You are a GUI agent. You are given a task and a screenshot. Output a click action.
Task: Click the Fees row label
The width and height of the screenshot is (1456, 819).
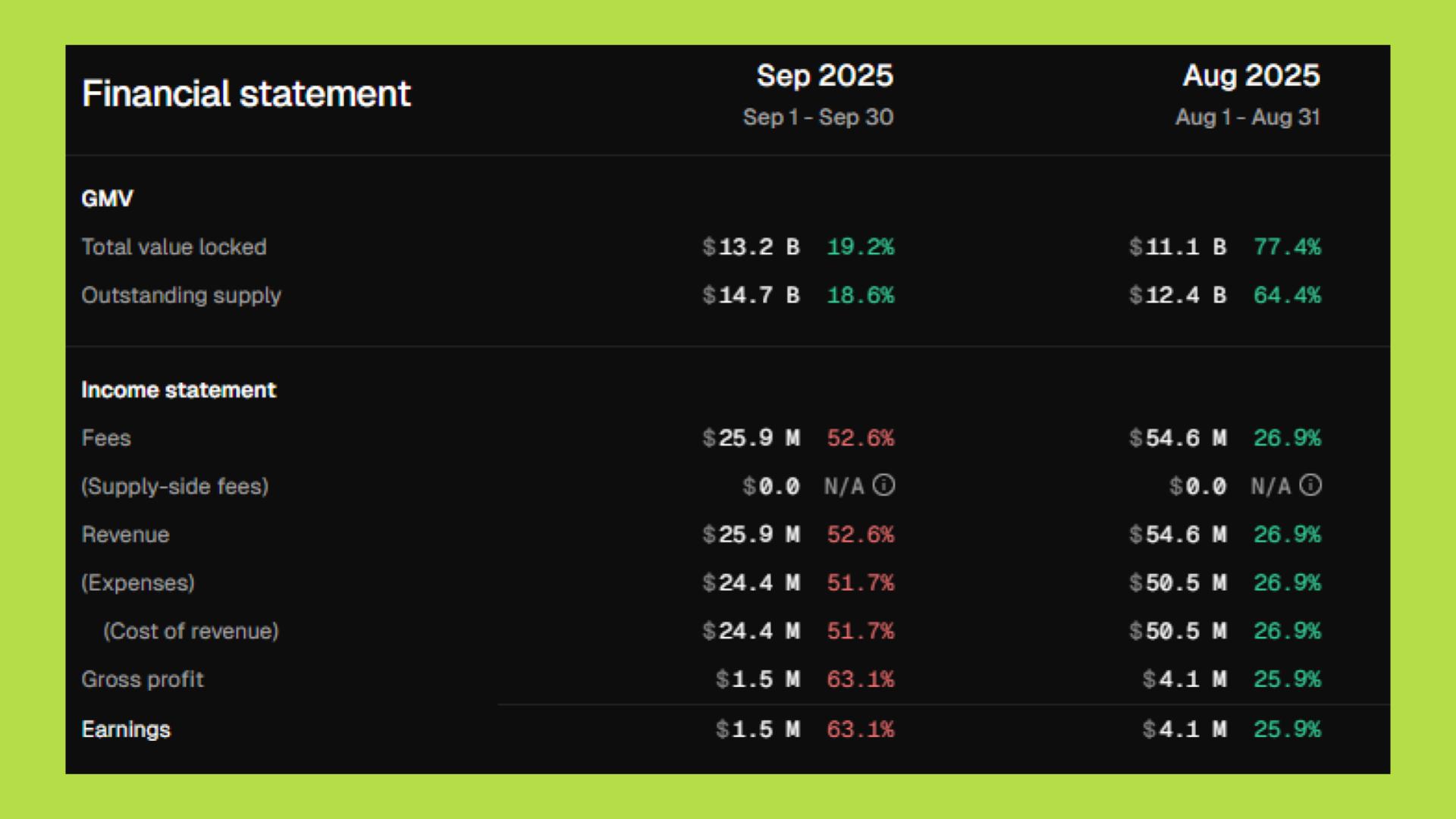[106, 438]
